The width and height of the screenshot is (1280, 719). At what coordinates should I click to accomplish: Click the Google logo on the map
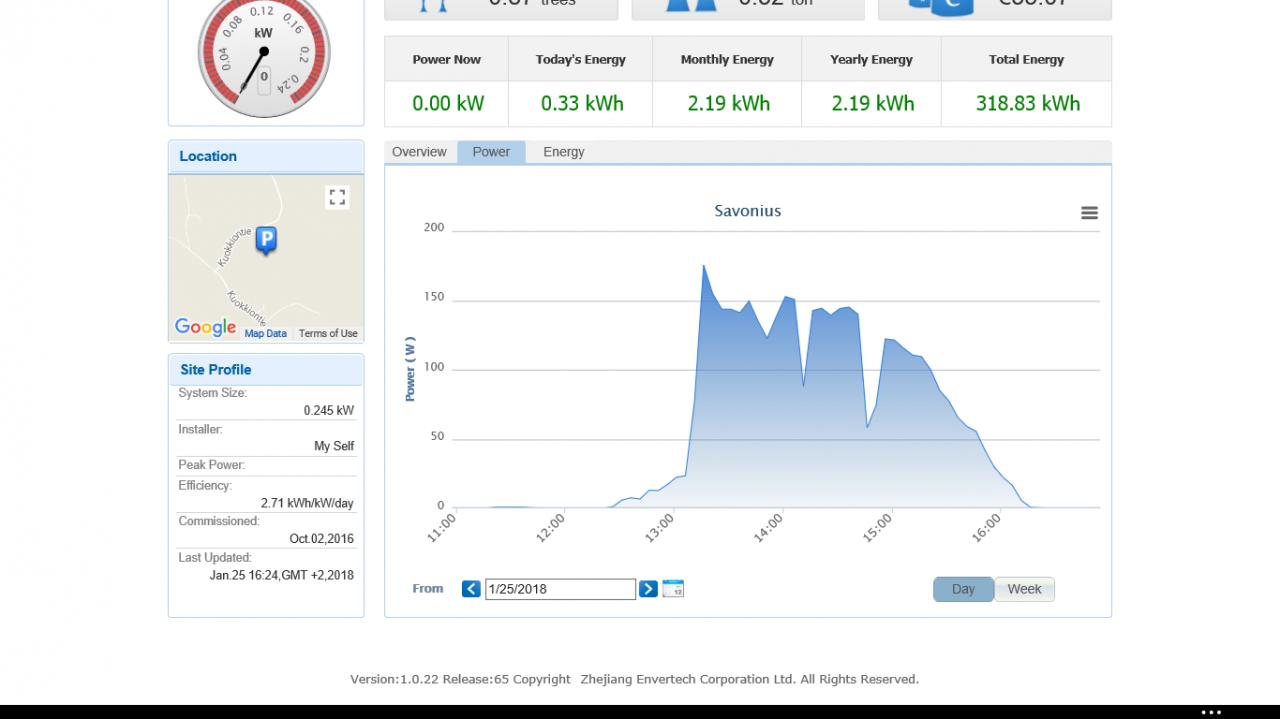205,327
